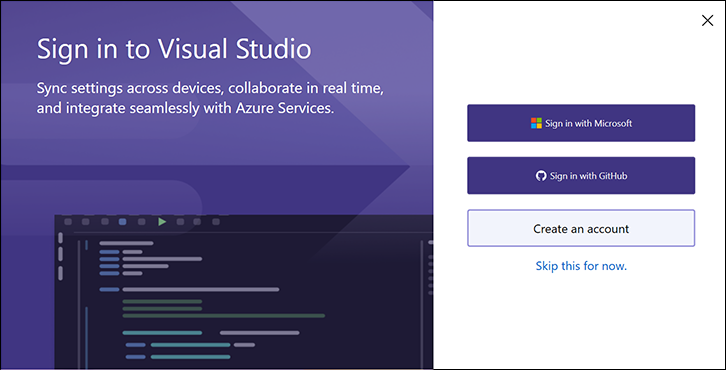
Task: Click the dark code editor preview image
Action: 244,292
